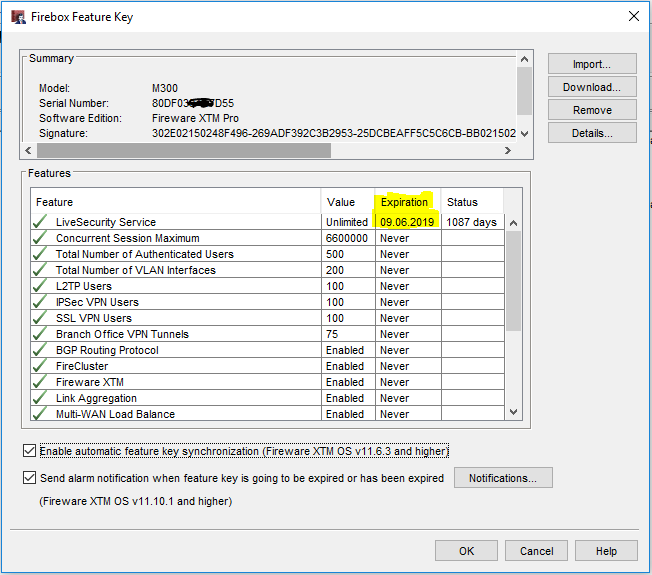Click the Fireware XTM Pro edition text
The width and height of the screenshot is (652, 575).
[x=195, y=118]
